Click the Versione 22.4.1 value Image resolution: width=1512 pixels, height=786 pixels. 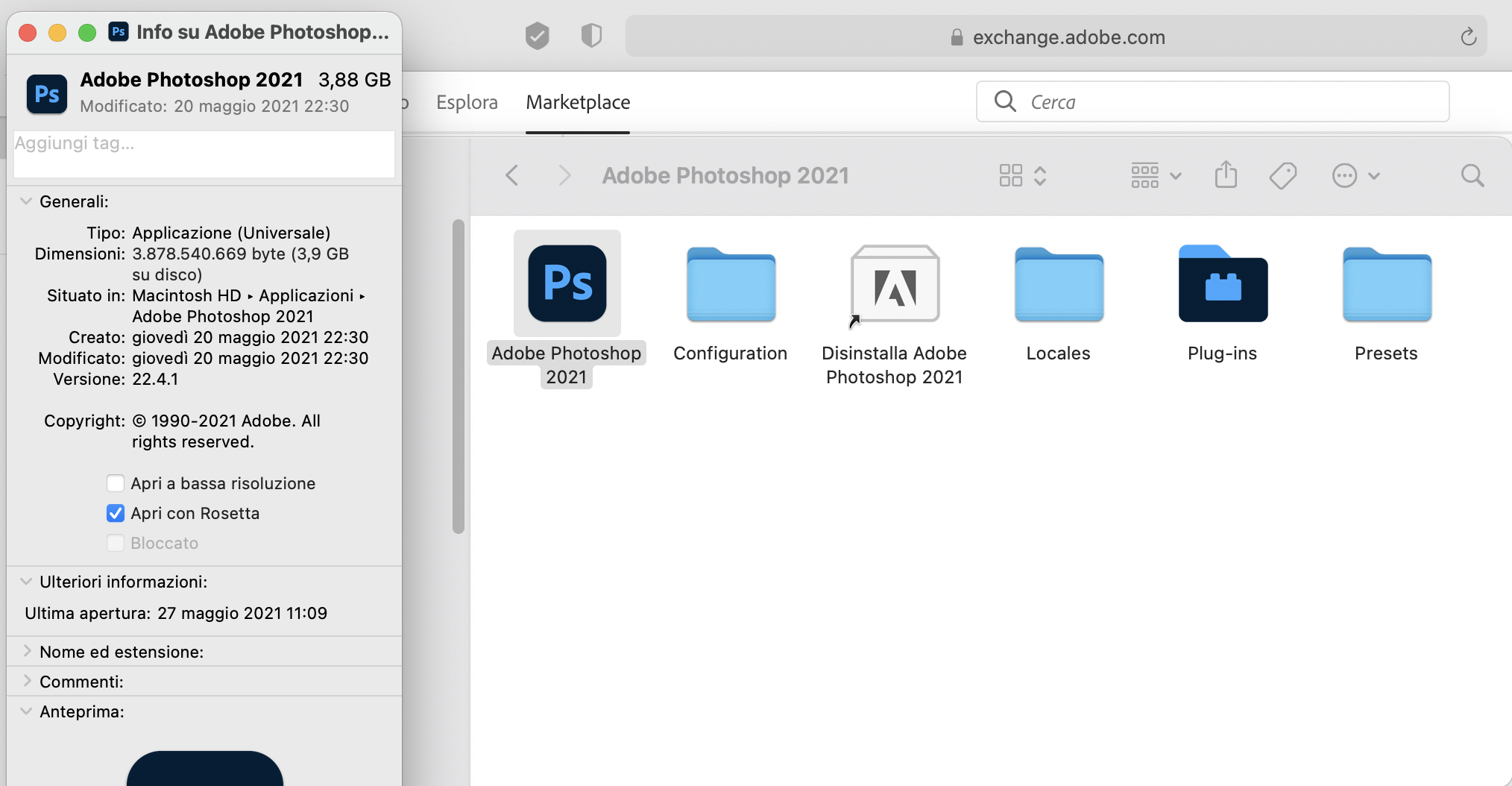click(155, 379)
